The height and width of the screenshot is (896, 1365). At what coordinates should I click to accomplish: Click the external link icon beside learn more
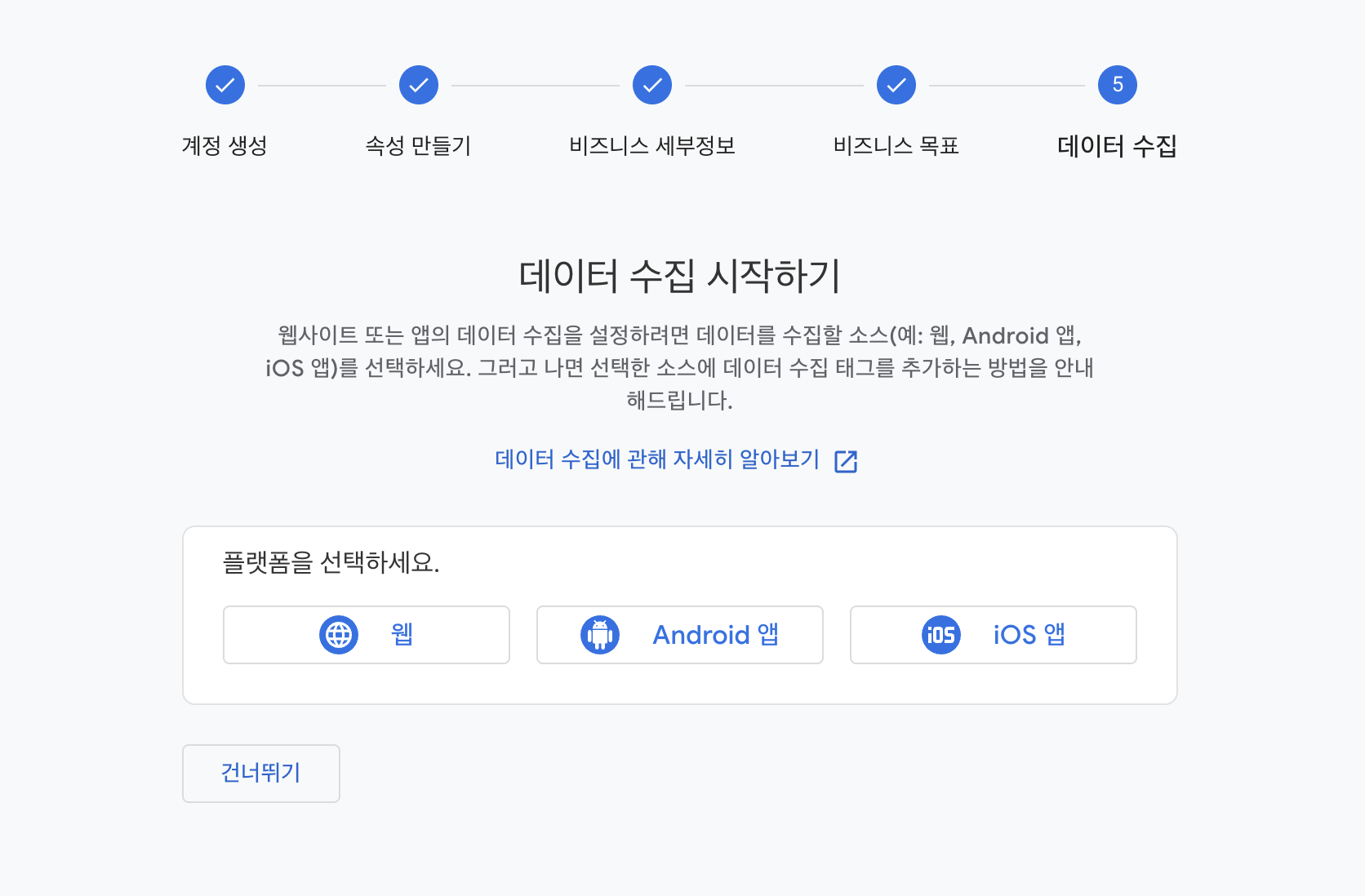[846, 461]
